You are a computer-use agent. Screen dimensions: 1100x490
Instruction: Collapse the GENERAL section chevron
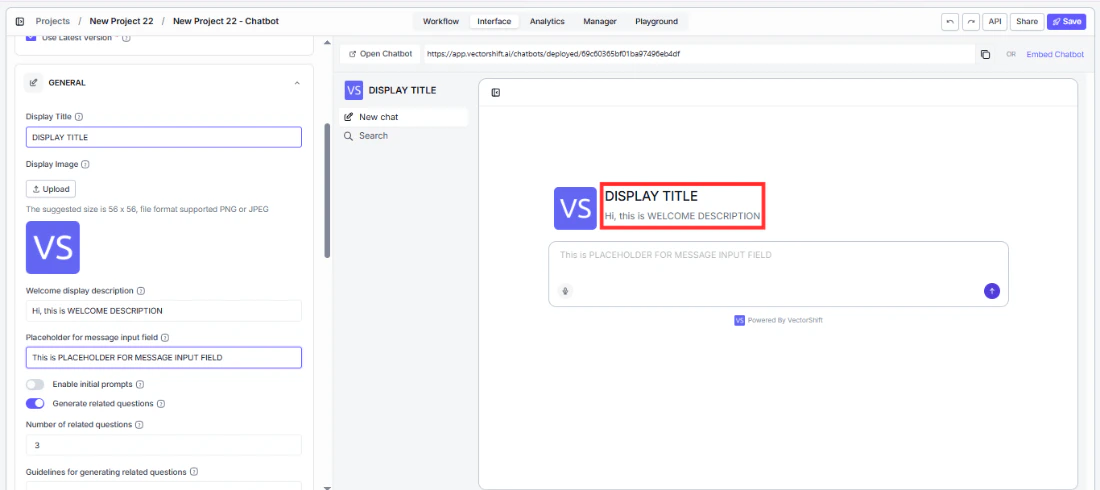297,83
